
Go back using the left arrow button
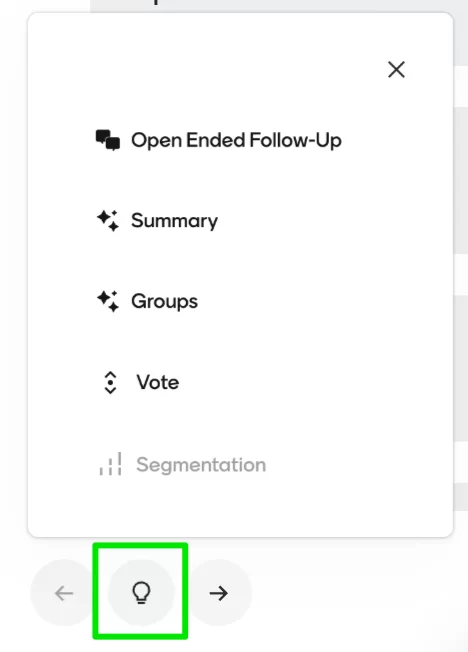click(x=64, y=593)
